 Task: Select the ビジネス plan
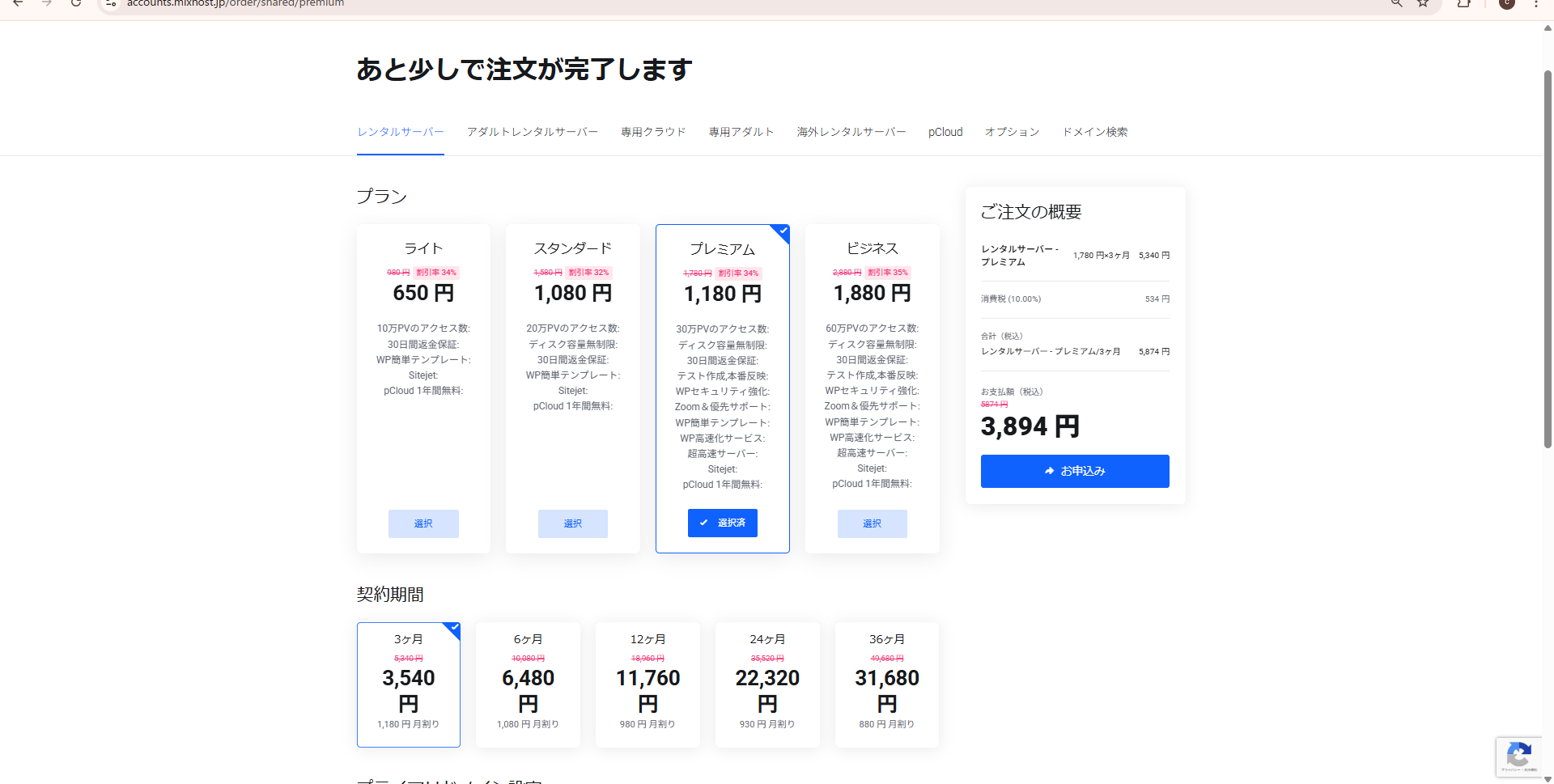(872, 523)
